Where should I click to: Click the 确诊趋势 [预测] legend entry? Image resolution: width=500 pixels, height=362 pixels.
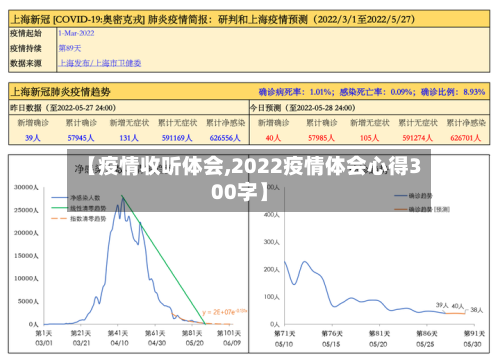422,209
